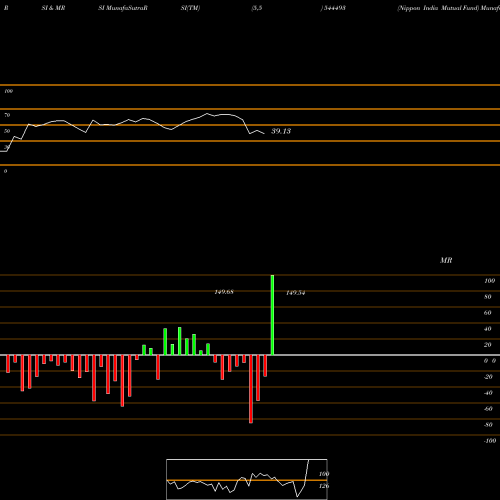This screenshot has width=500, height=500.
Task: Open the mini overview chart at bottom
Action: [x=247, y=479]
